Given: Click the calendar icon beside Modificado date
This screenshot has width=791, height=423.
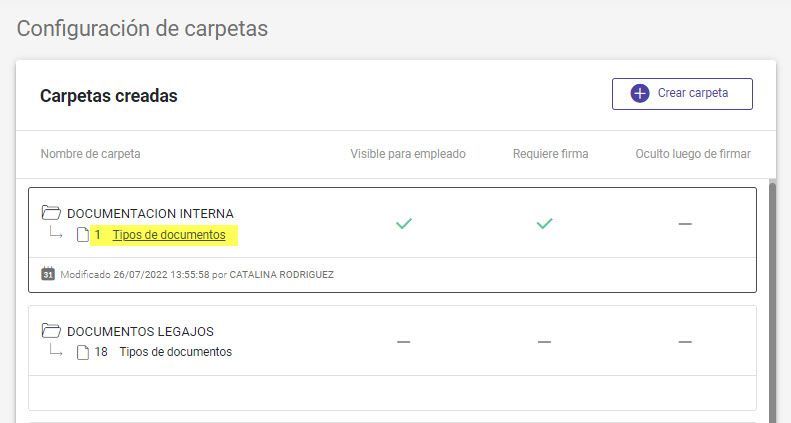Looking at the screenshot, I should click(x=48, y=274).
